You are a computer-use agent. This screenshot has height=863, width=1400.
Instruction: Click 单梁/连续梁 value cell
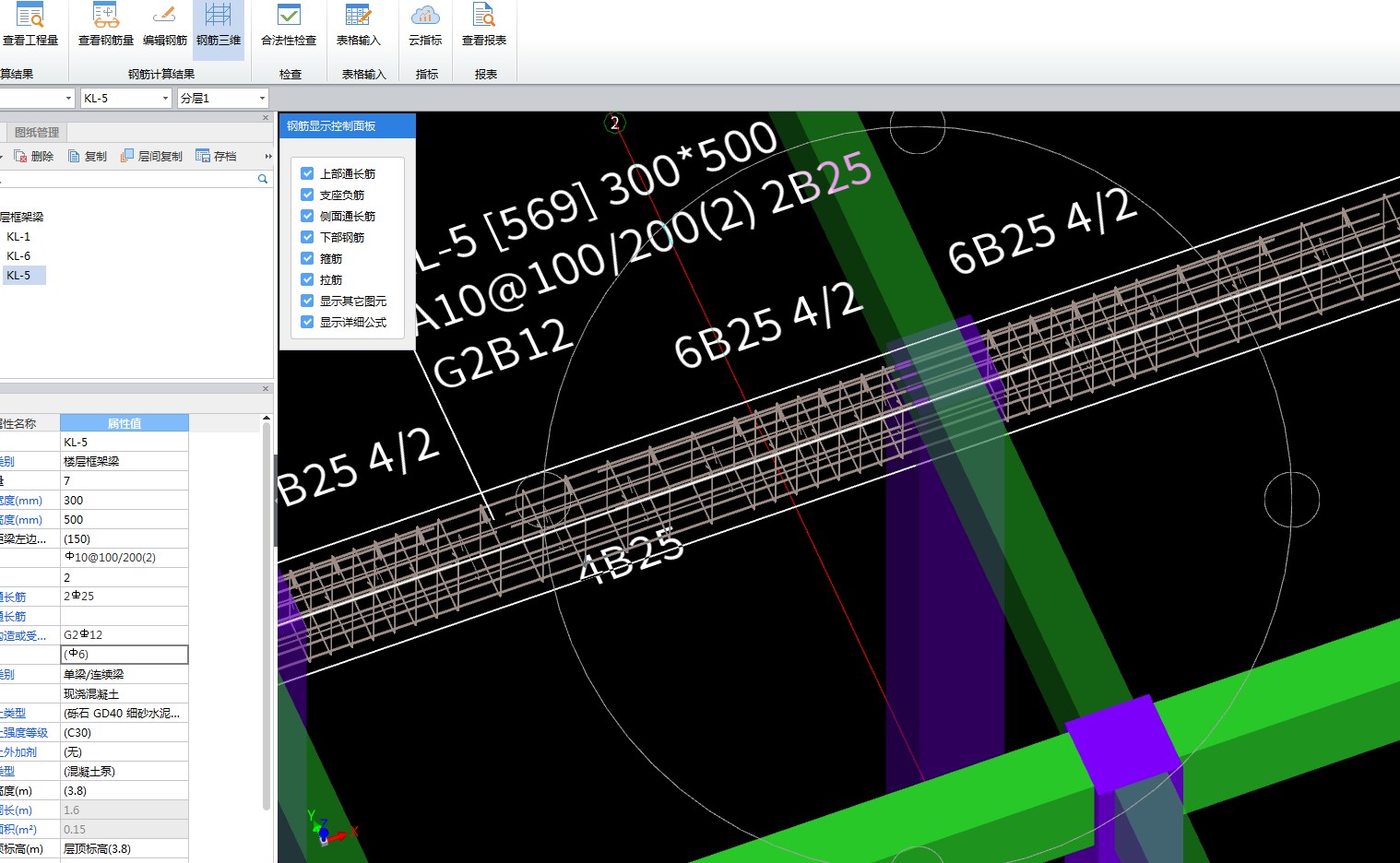(125, 674)
